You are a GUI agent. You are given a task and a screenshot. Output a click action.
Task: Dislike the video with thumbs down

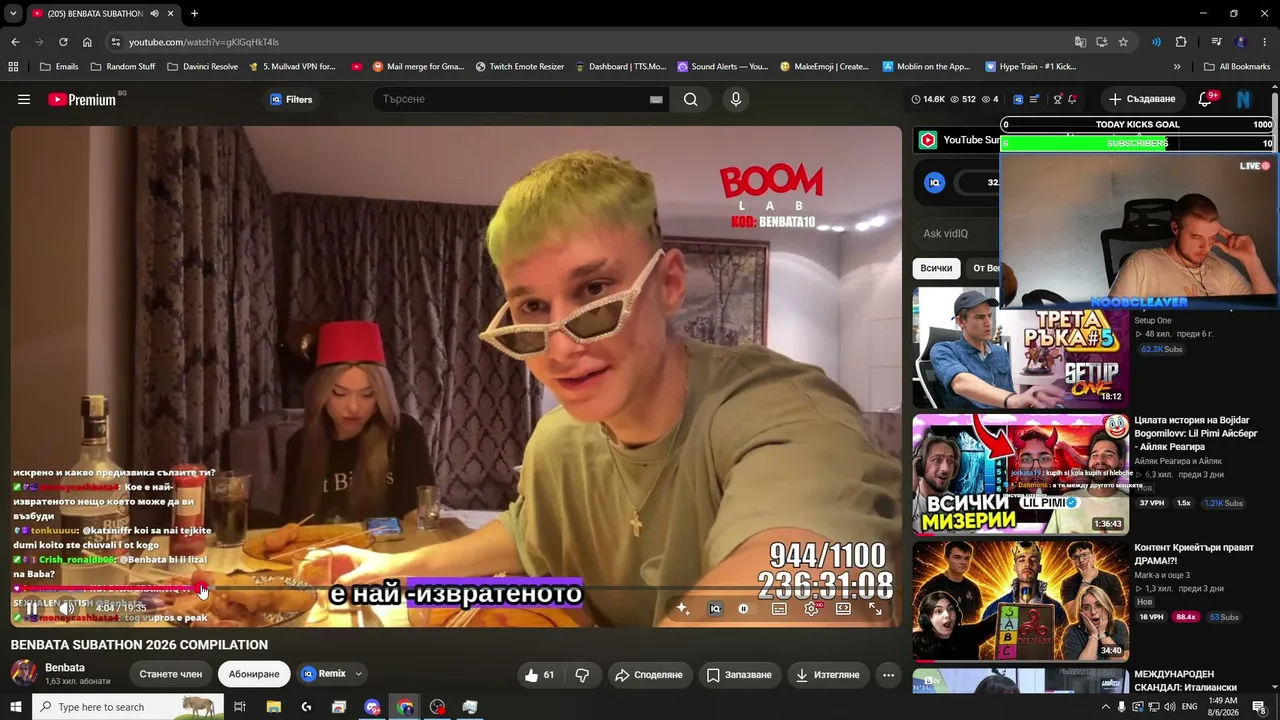point(582,675)
